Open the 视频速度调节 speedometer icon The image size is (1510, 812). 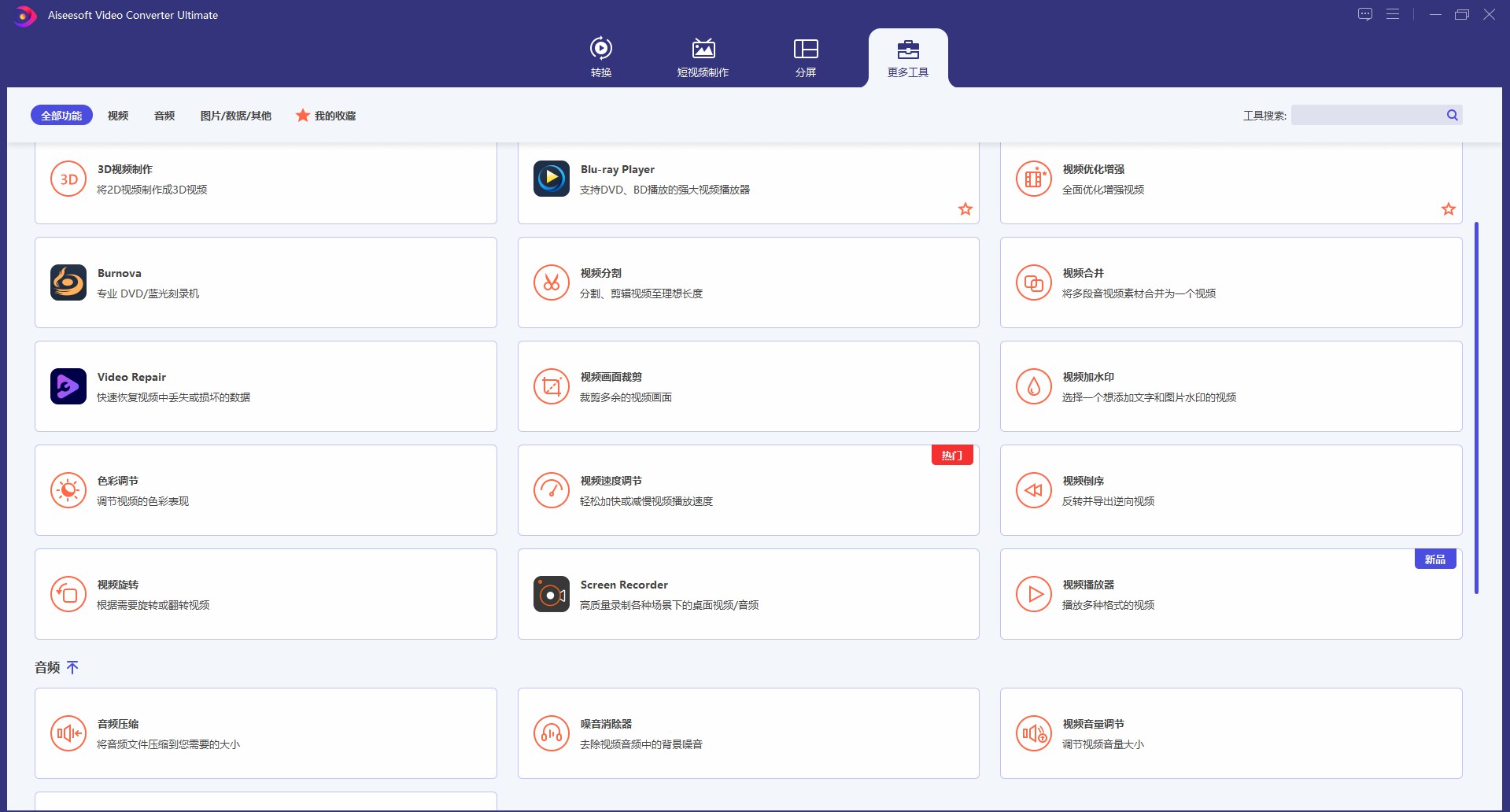pos(552,490)
